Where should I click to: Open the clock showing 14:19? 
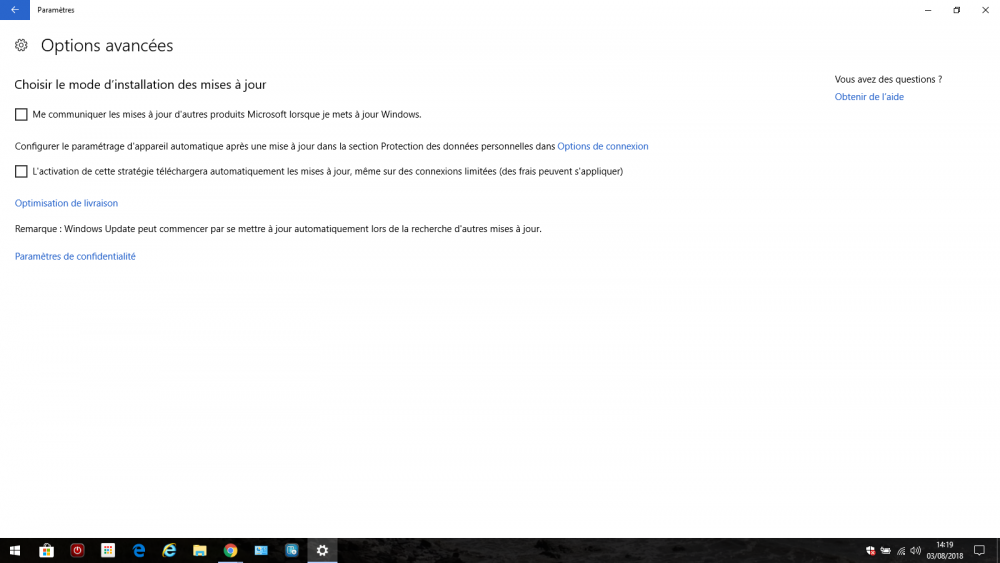point(945,550)
